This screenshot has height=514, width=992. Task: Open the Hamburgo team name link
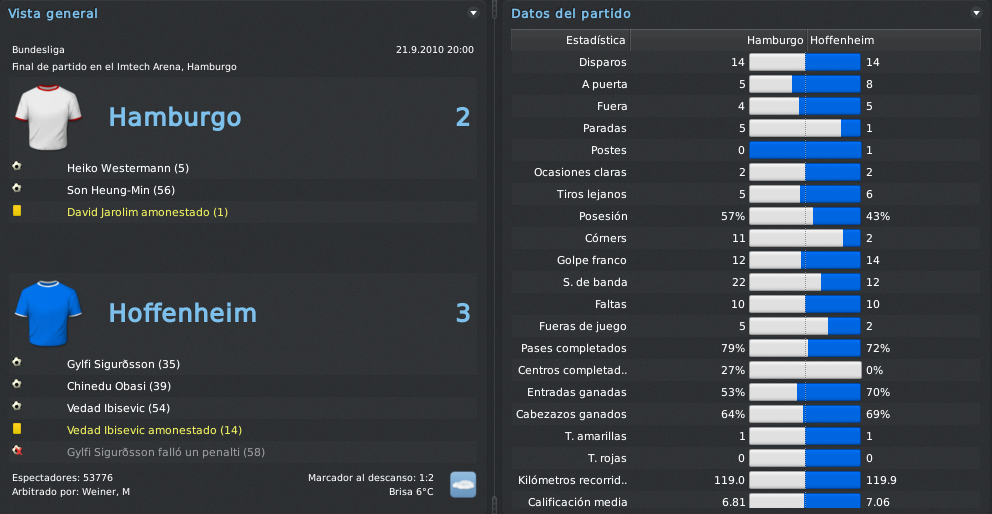(175, 118)
